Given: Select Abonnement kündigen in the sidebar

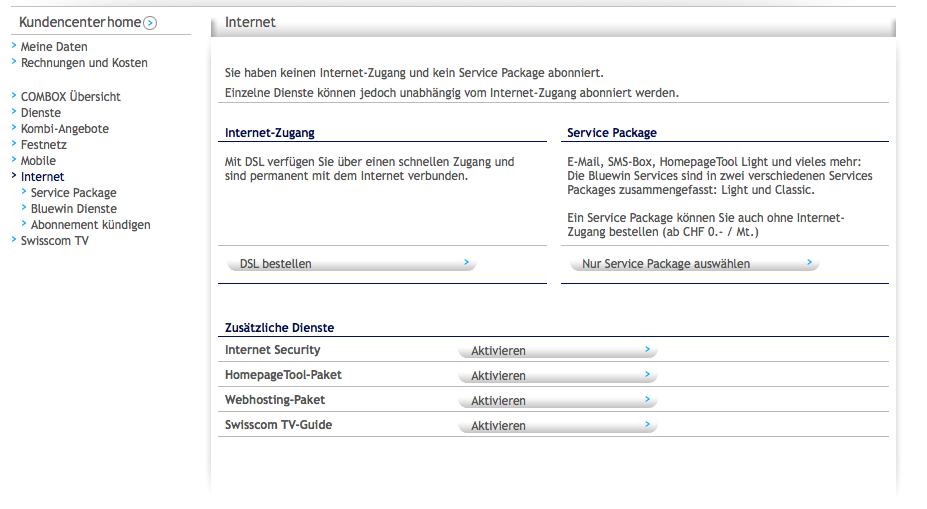Looking at the screenshot, I should click(90, 225).
